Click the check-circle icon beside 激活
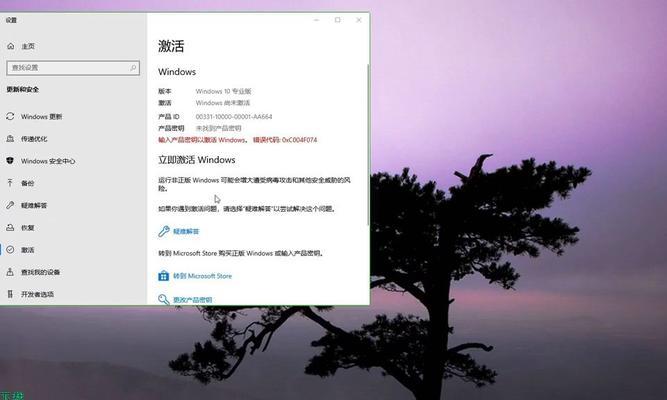 pyautogui.click(x=10, y=250)
